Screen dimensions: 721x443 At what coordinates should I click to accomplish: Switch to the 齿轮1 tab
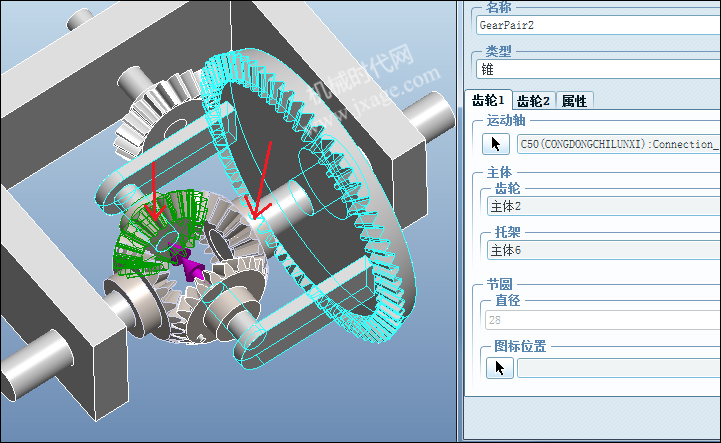click(x=488, y=100)
